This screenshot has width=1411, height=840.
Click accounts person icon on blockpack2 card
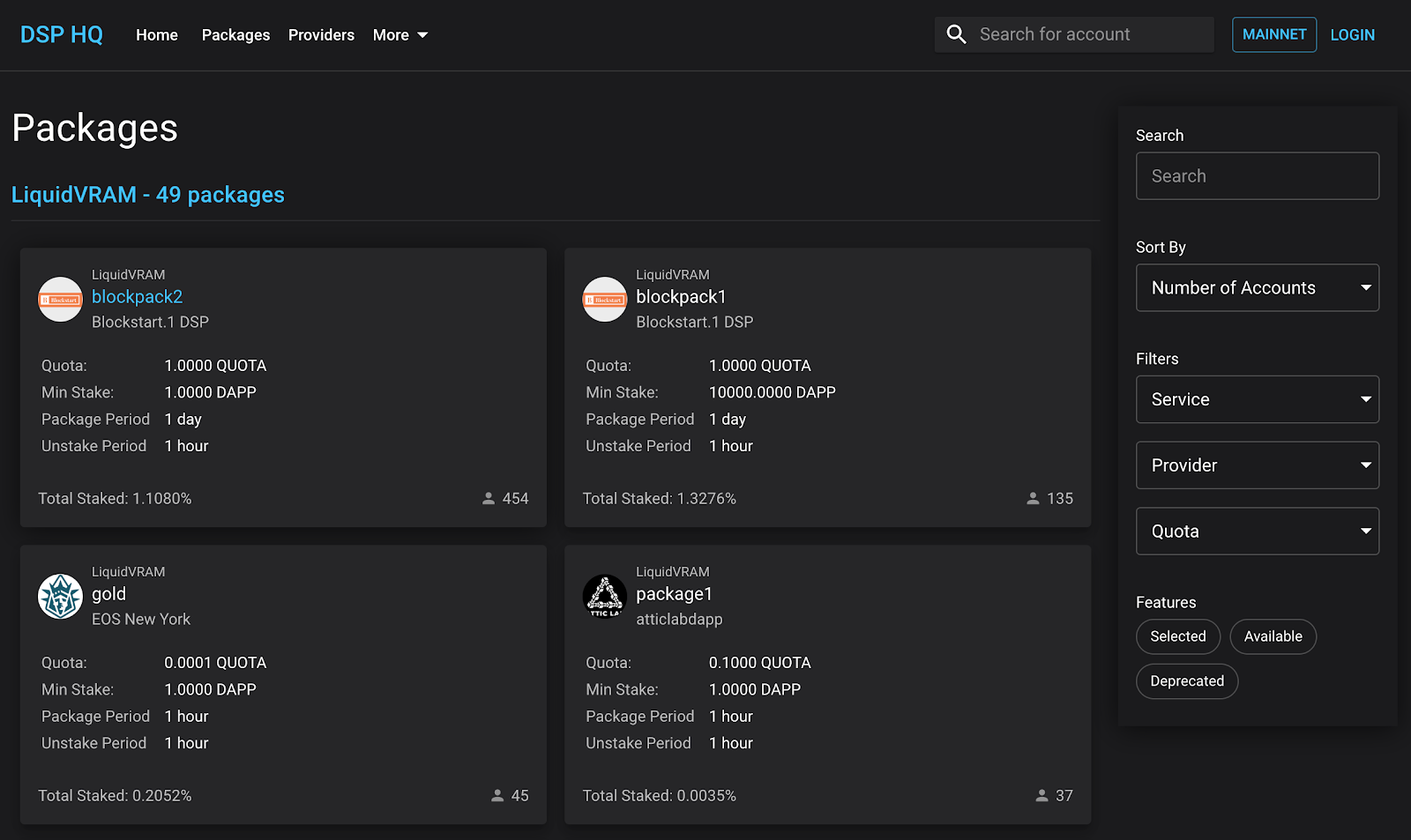pyautogui.click(x=489, y=499)
